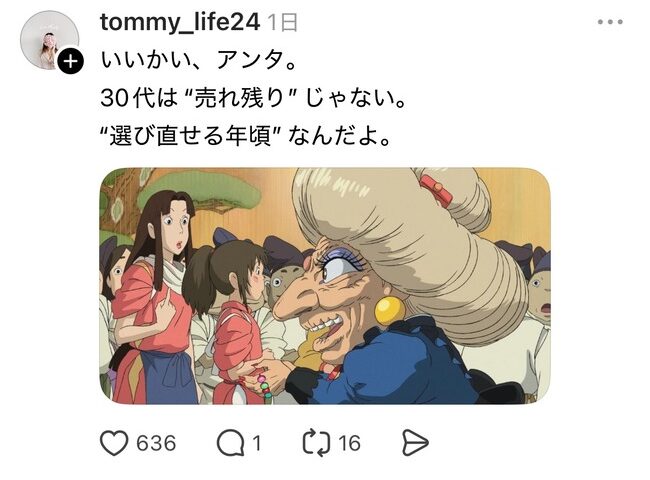Tap the text 30代は at line start
Image resolution: width=650 pixels, height=480 pixels.
pos(139,98)
